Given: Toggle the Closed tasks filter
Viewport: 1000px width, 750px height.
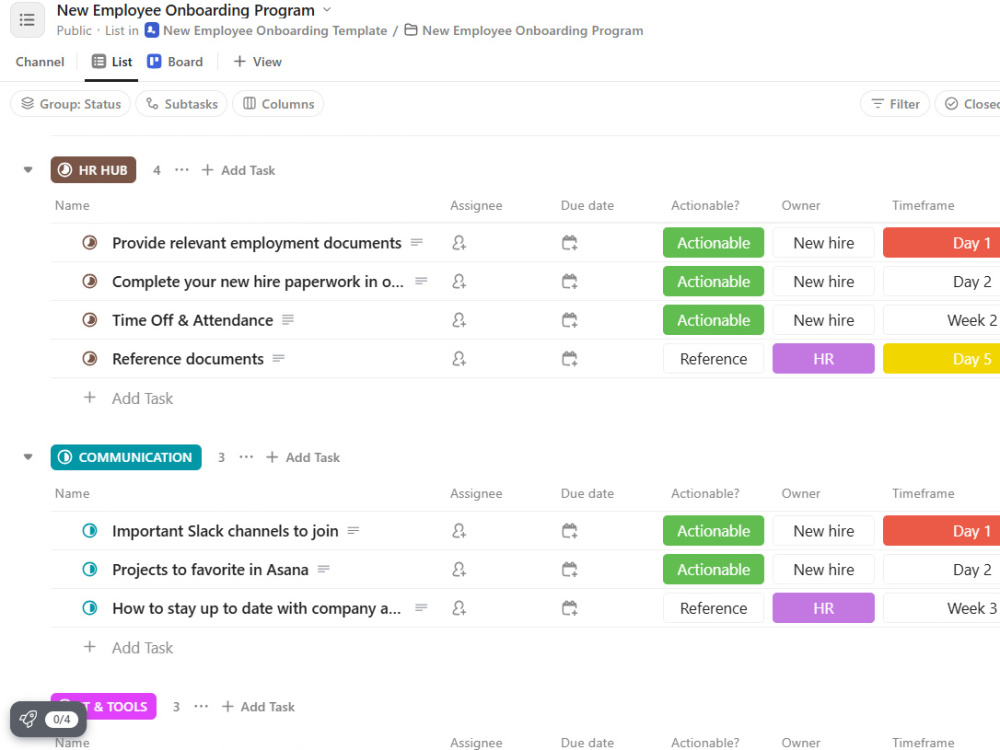Looking at the screenshot, I should (x=967, y=104).
